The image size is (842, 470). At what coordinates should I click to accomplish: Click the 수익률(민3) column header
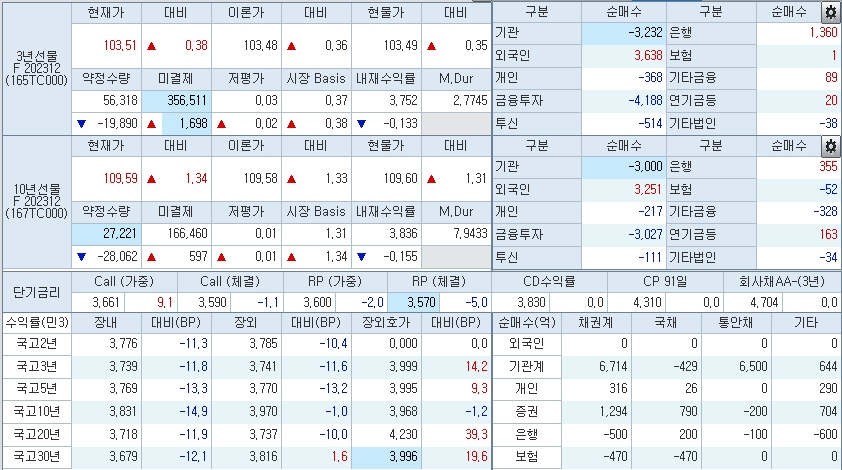(36, 322)
